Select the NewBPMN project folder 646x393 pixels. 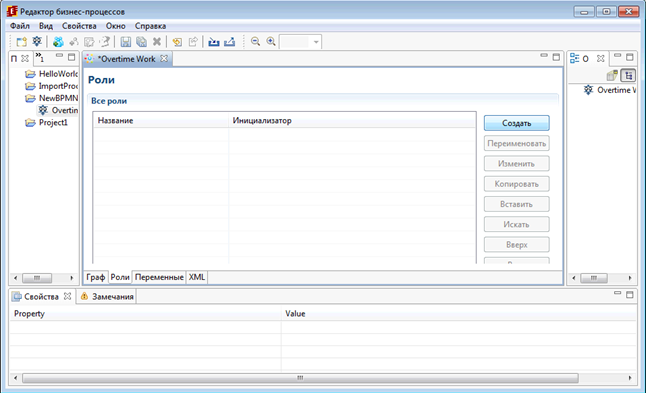click(51, 98)
